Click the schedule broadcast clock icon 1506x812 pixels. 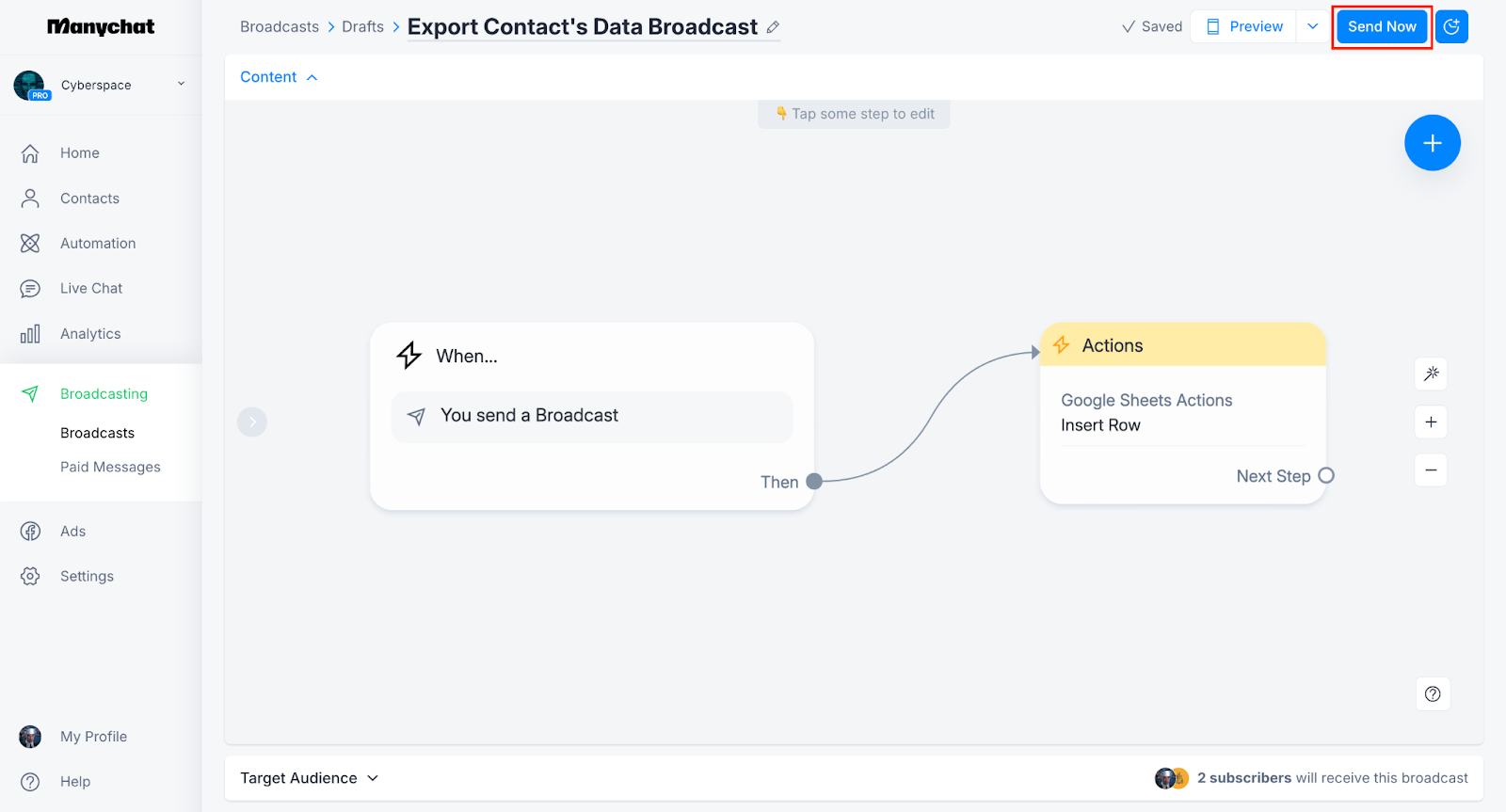(x=1451, y=26)
